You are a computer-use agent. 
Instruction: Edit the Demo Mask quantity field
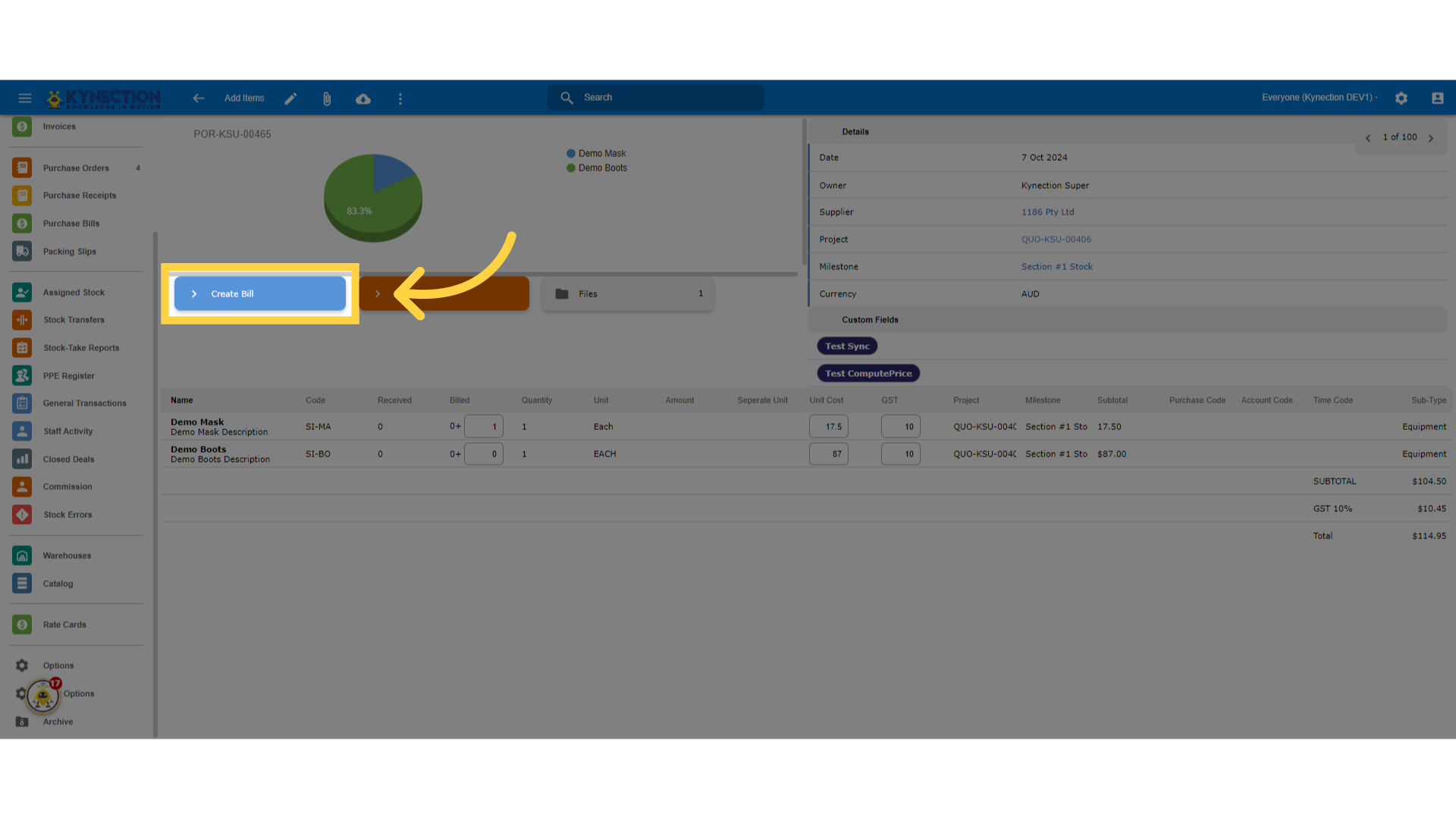coord(484,426)
